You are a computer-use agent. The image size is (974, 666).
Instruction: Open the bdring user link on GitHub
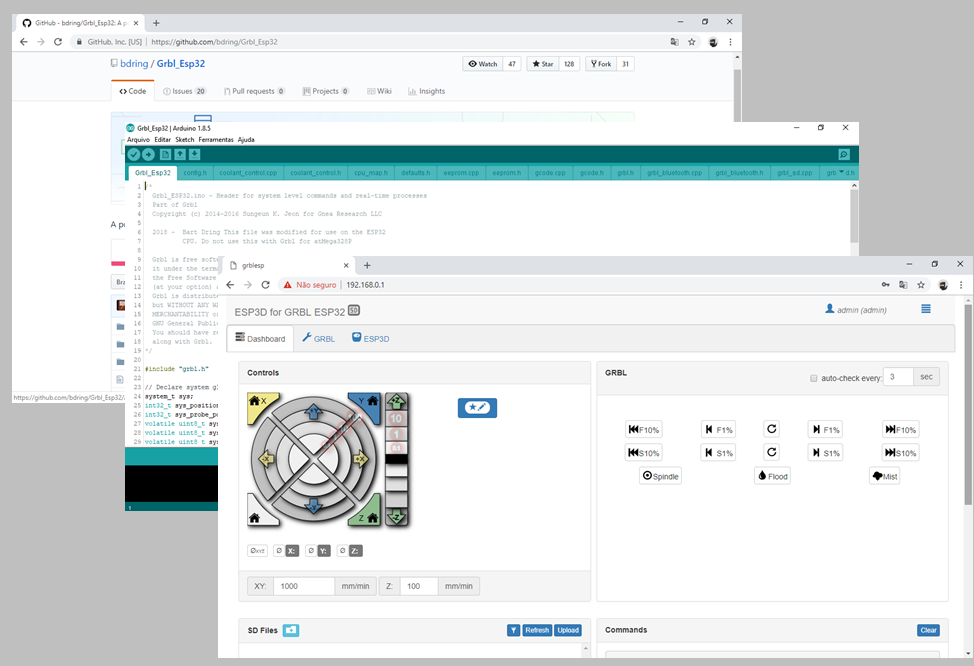point(134,63)
